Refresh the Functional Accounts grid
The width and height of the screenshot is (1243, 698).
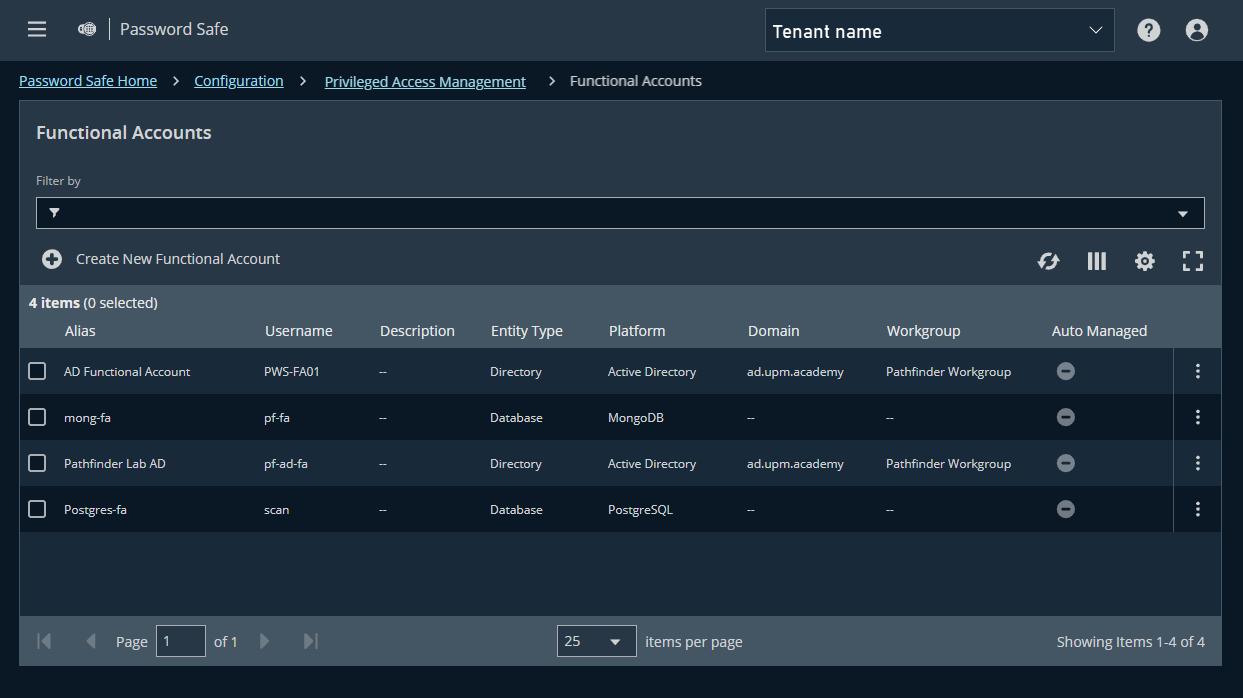1048,261
